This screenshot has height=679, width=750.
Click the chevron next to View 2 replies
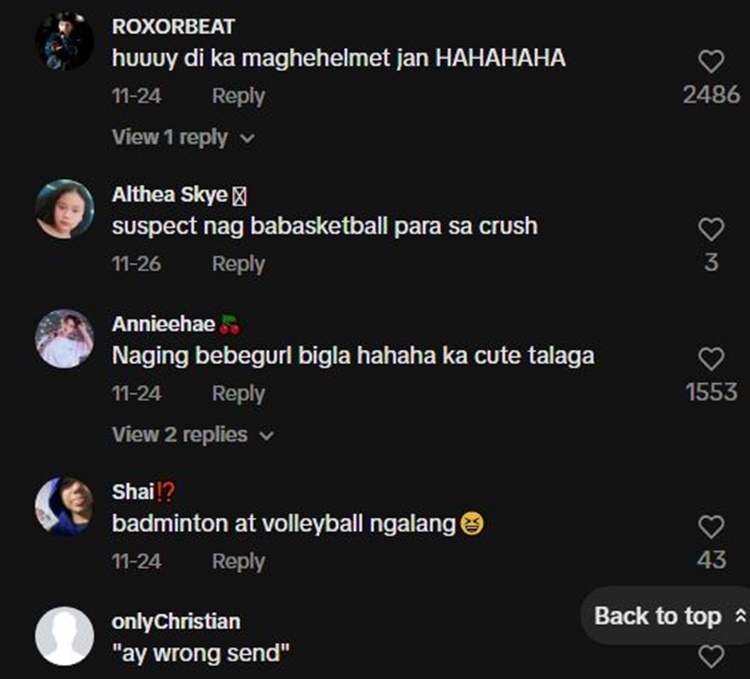[x=266, y=436]
